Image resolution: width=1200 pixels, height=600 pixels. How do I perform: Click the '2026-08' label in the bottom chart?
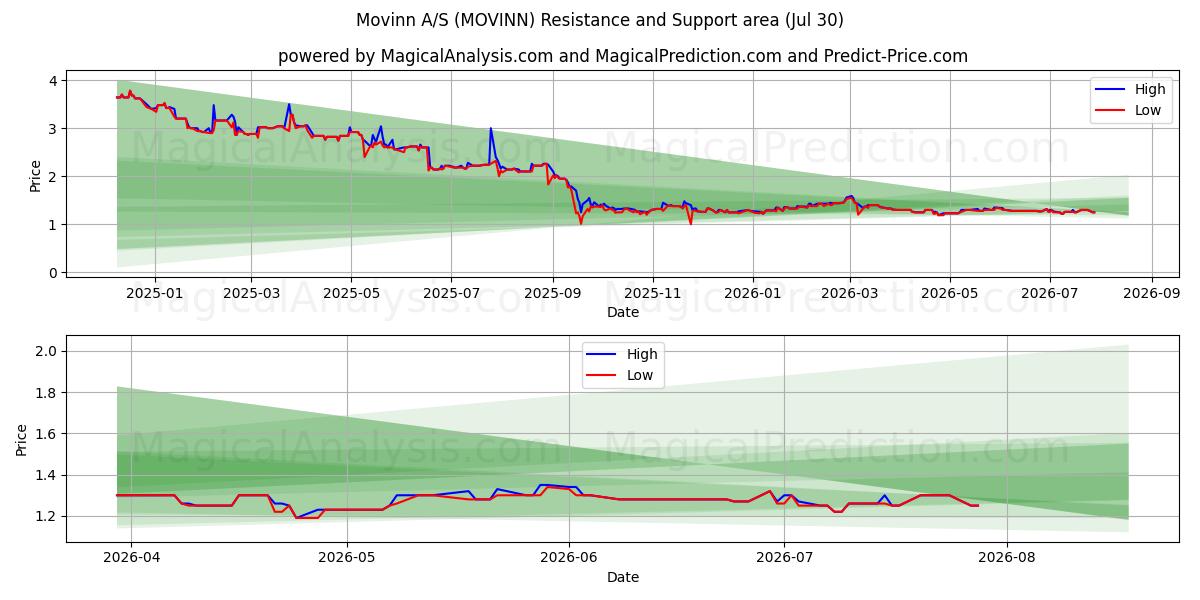(x=1006, y=559)
